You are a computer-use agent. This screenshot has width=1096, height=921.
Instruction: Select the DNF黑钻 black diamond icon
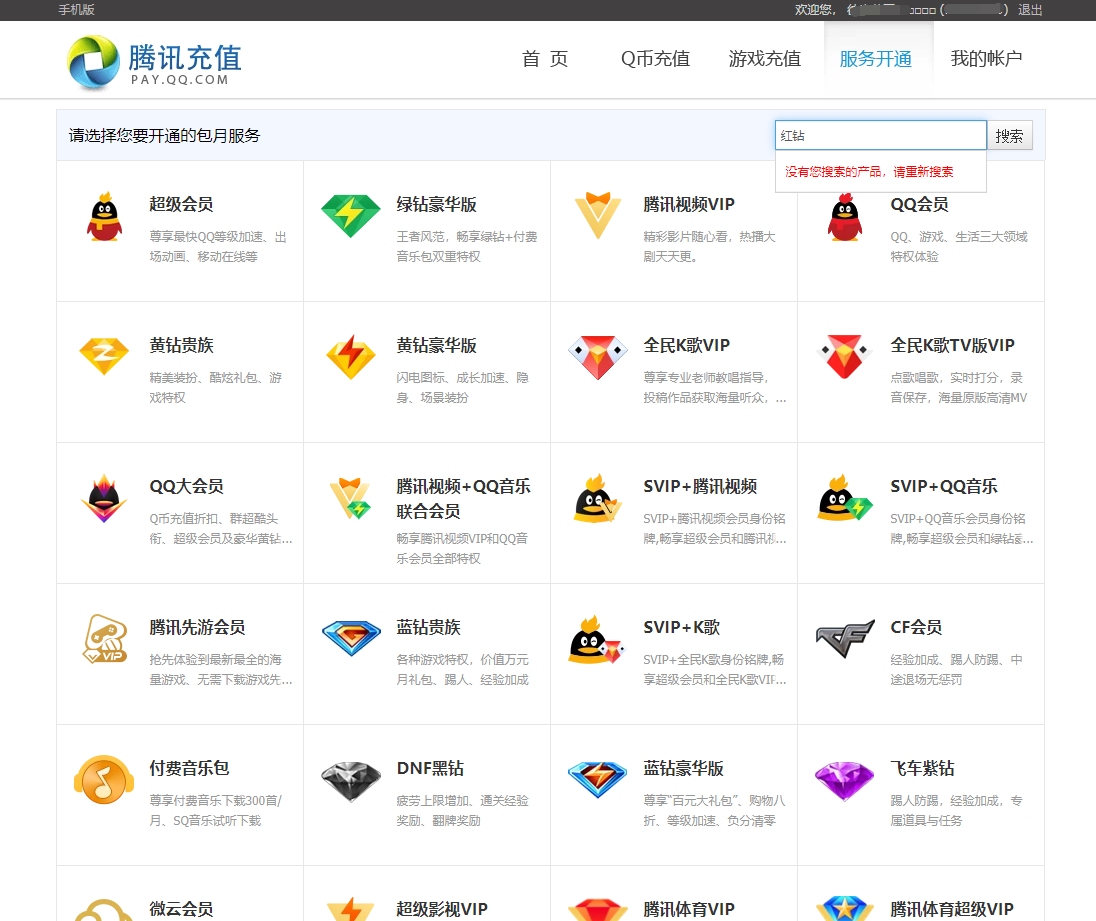pos(351,782)
